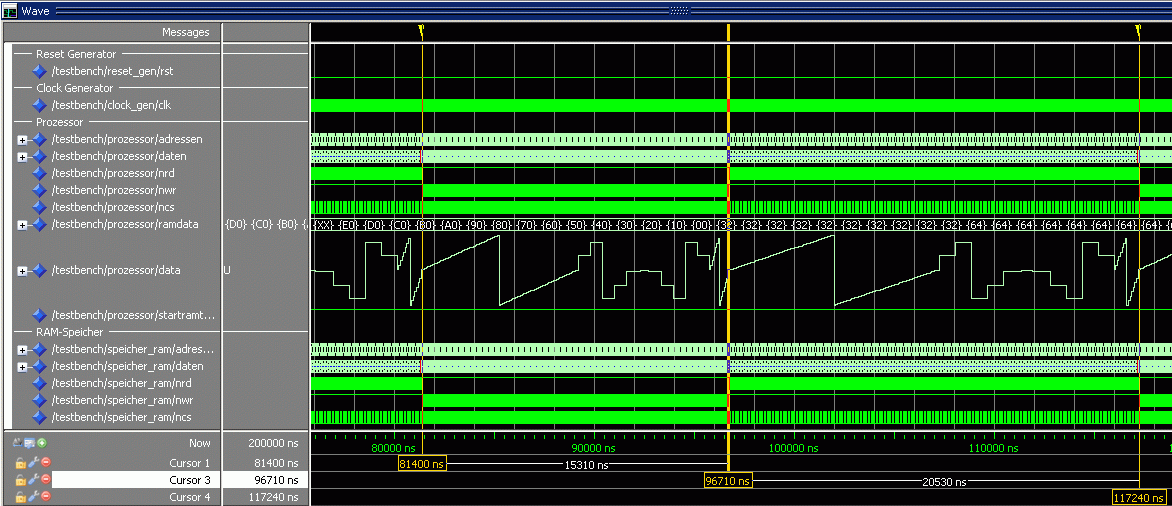This screenshot has width=1172, height=506.
Task: Open Cursor 1 properties via wrench icon
Action: click(x=33, y=463)
